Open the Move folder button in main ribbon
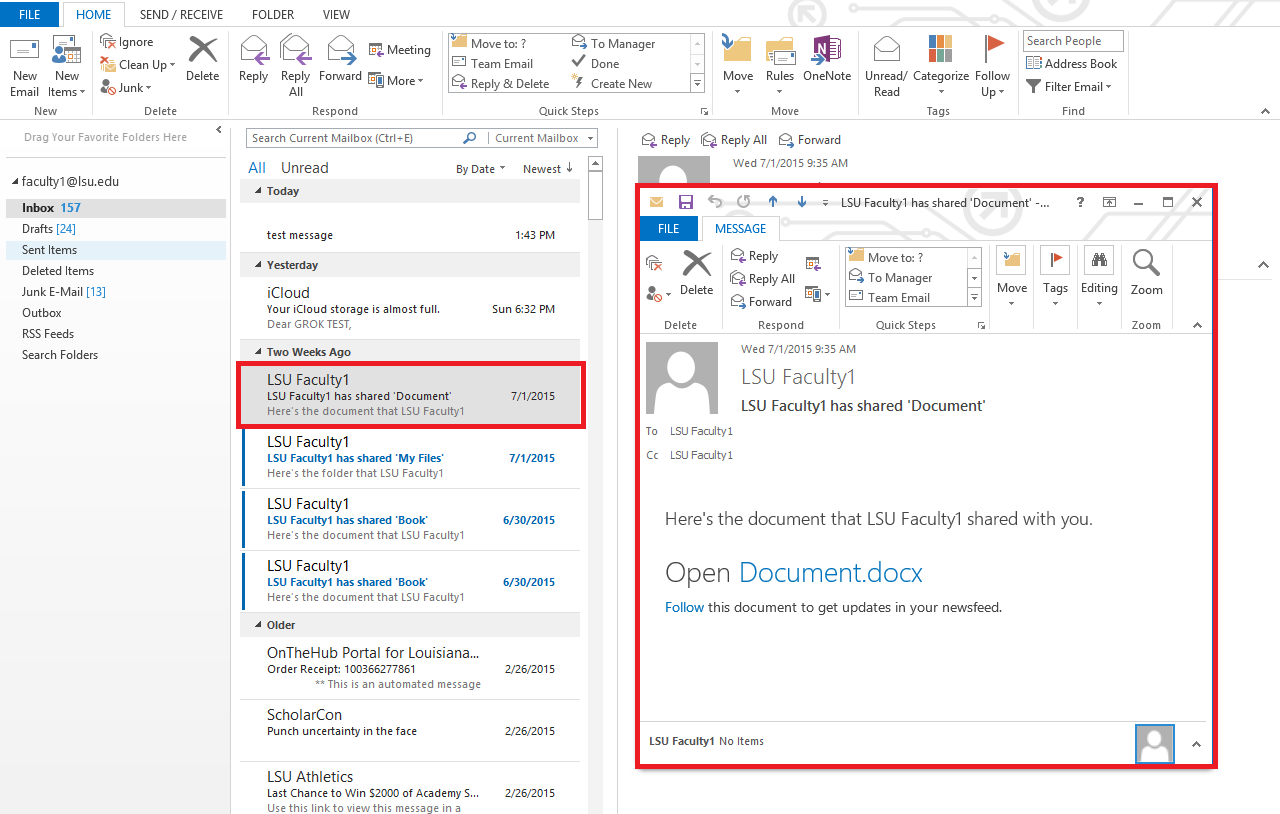The width and height of the screenshot is (1280, 814). 738,66
